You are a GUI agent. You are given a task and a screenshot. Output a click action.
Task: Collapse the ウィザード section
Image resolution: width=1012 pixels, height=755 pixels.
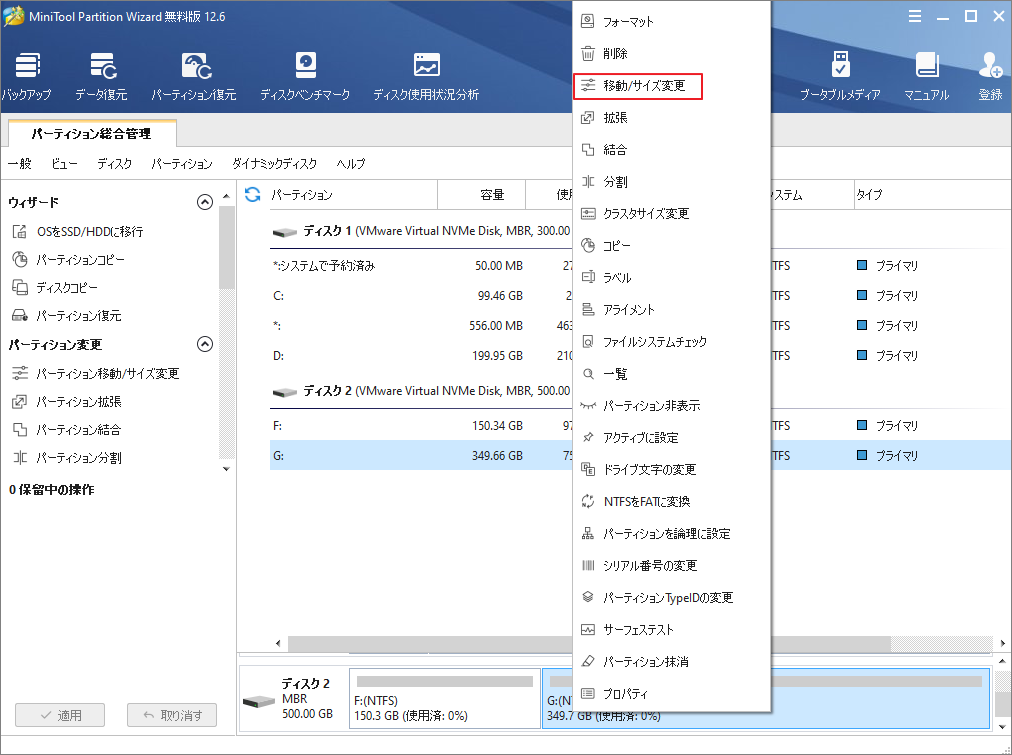click(x=205, y=201)
